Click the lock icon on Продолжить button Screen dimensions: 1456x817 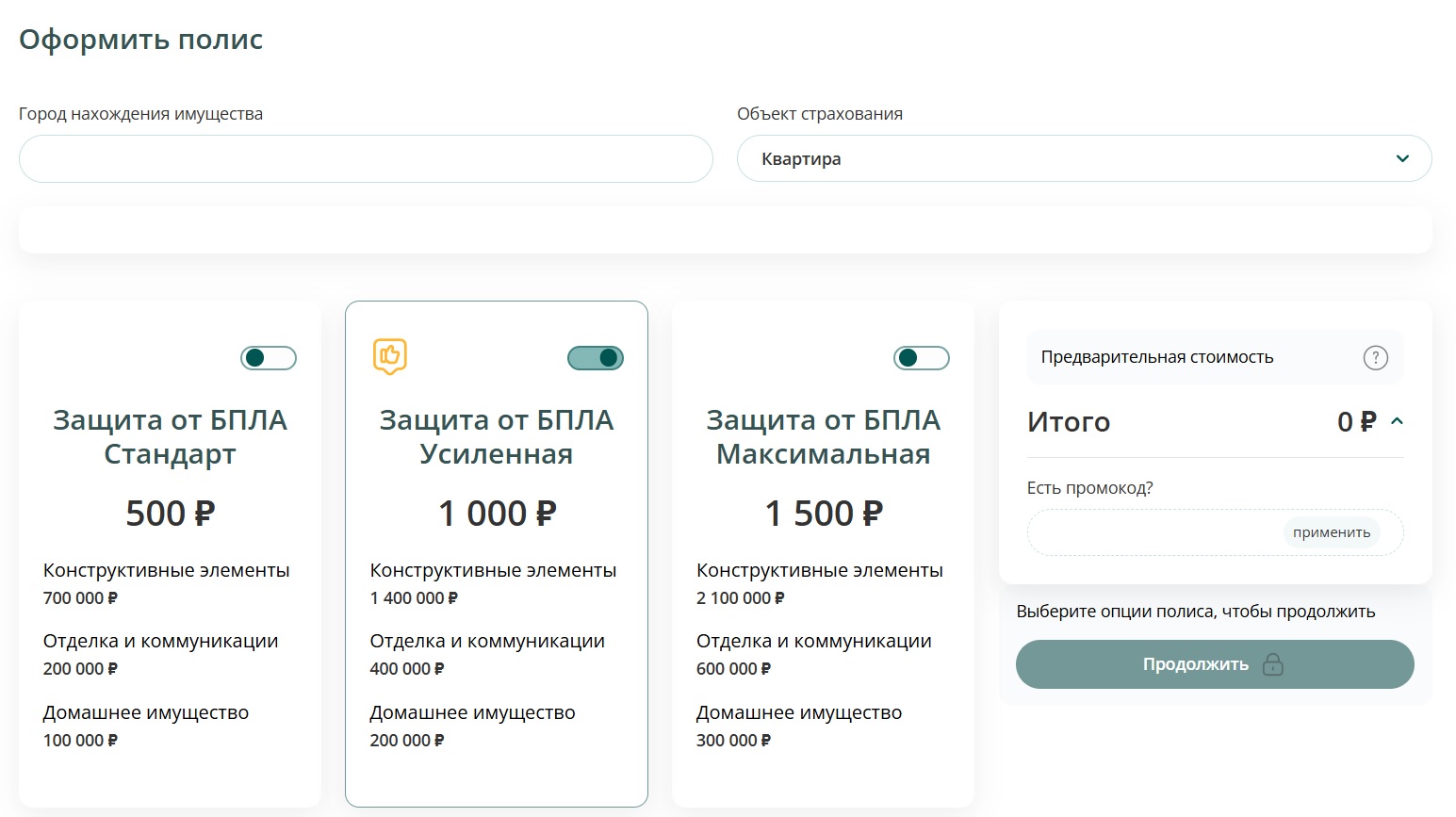1273,664
